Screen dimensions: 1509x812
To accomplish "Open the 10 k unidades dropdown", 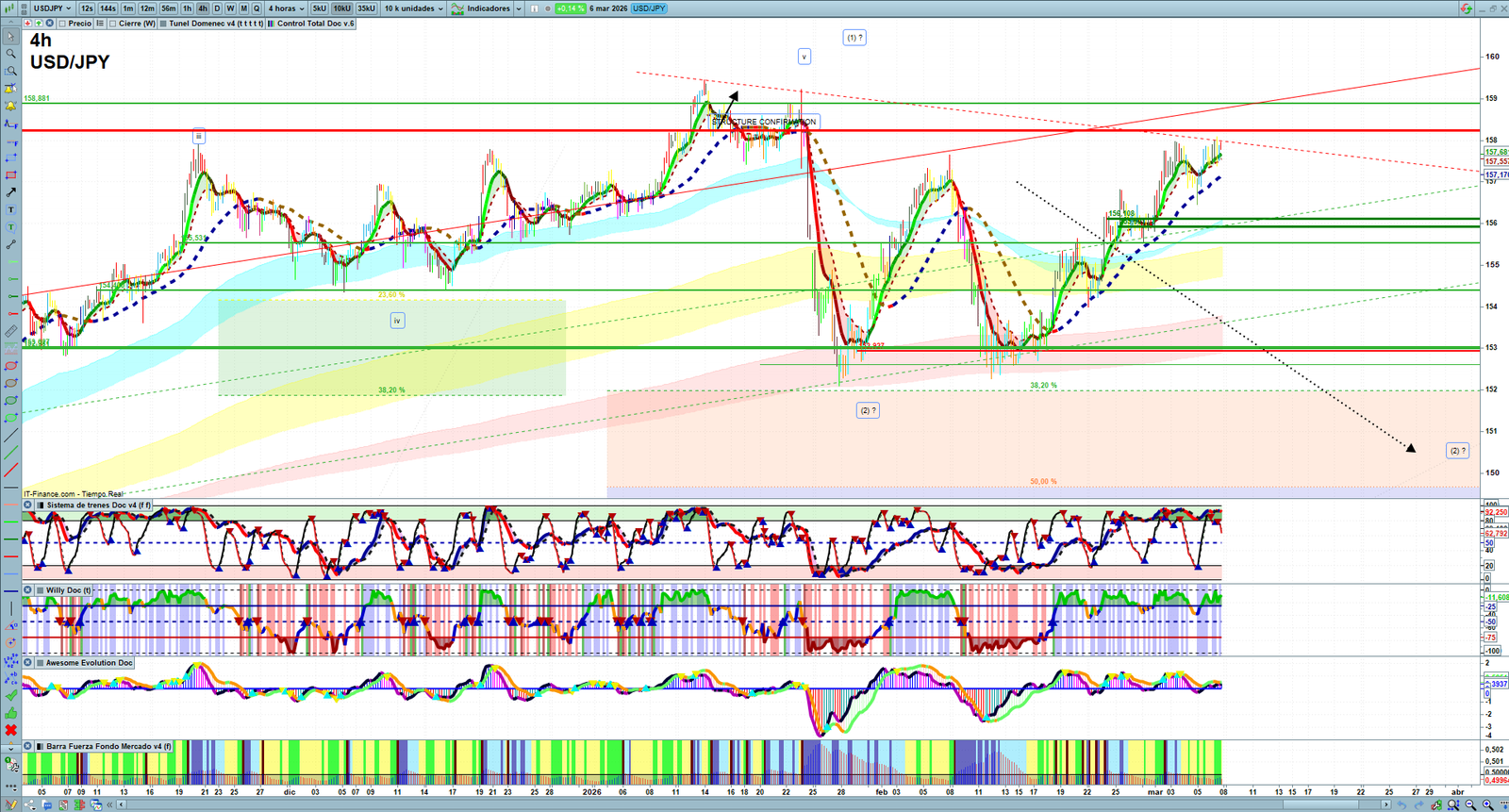I will (413, 8).
